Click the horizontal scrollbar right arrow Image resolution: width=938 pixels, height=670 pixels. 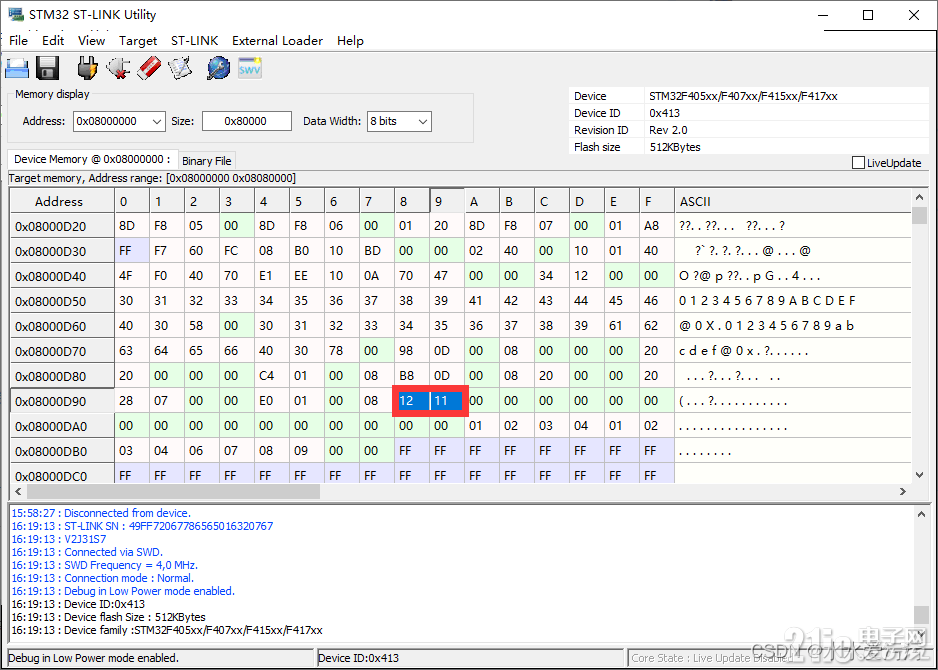[x=903, y=491]
